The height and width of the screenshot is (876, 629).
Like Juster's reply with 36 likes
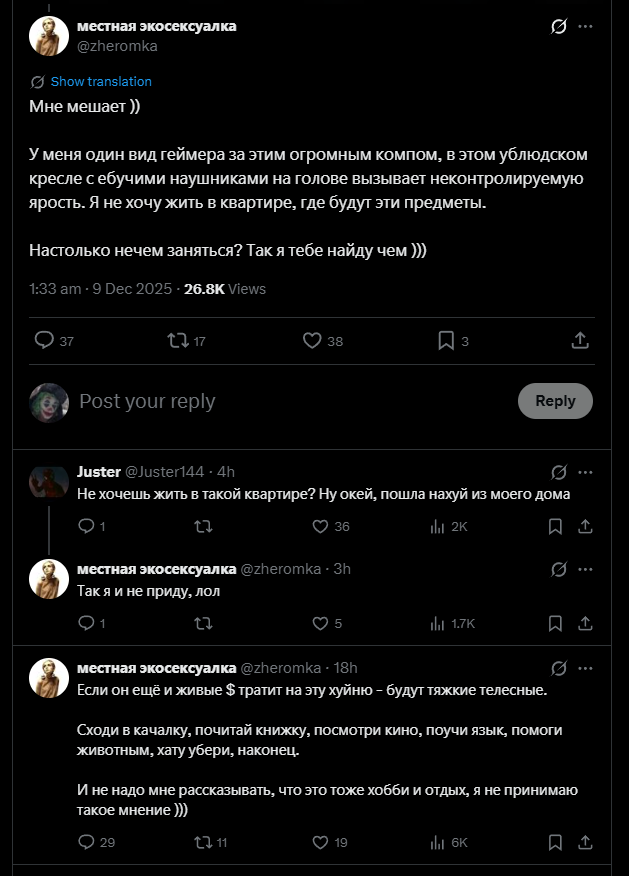(x=320, y=526)
